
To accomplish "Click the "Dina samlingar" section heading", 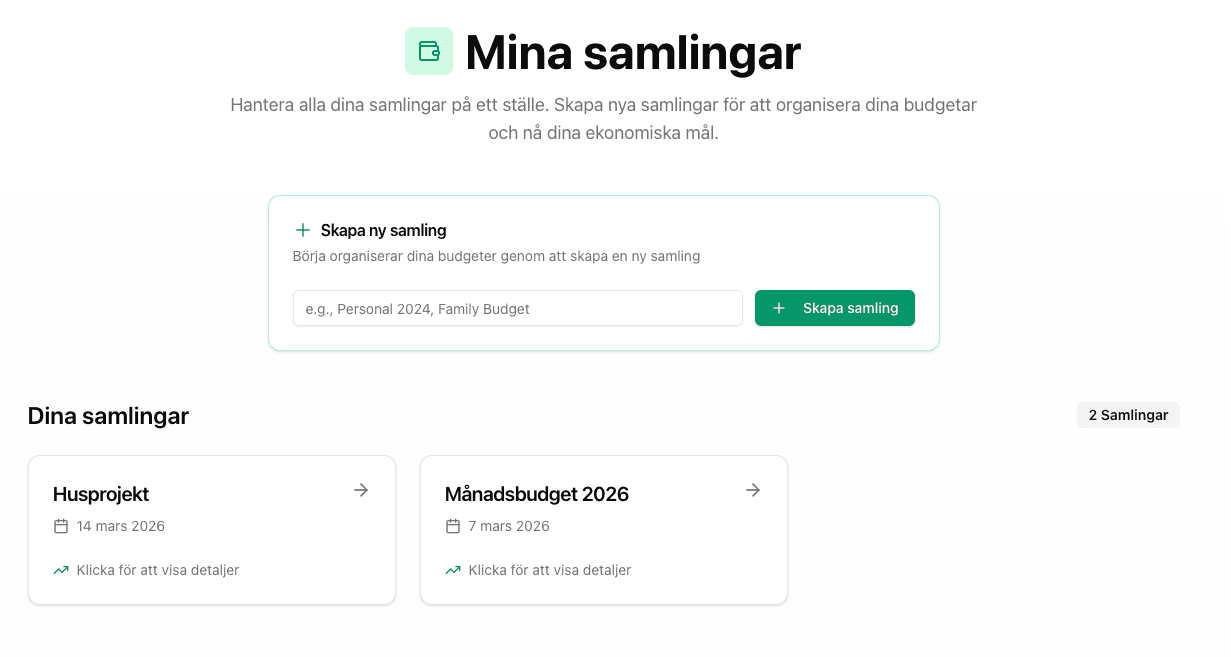I will (x=108, y=415).
